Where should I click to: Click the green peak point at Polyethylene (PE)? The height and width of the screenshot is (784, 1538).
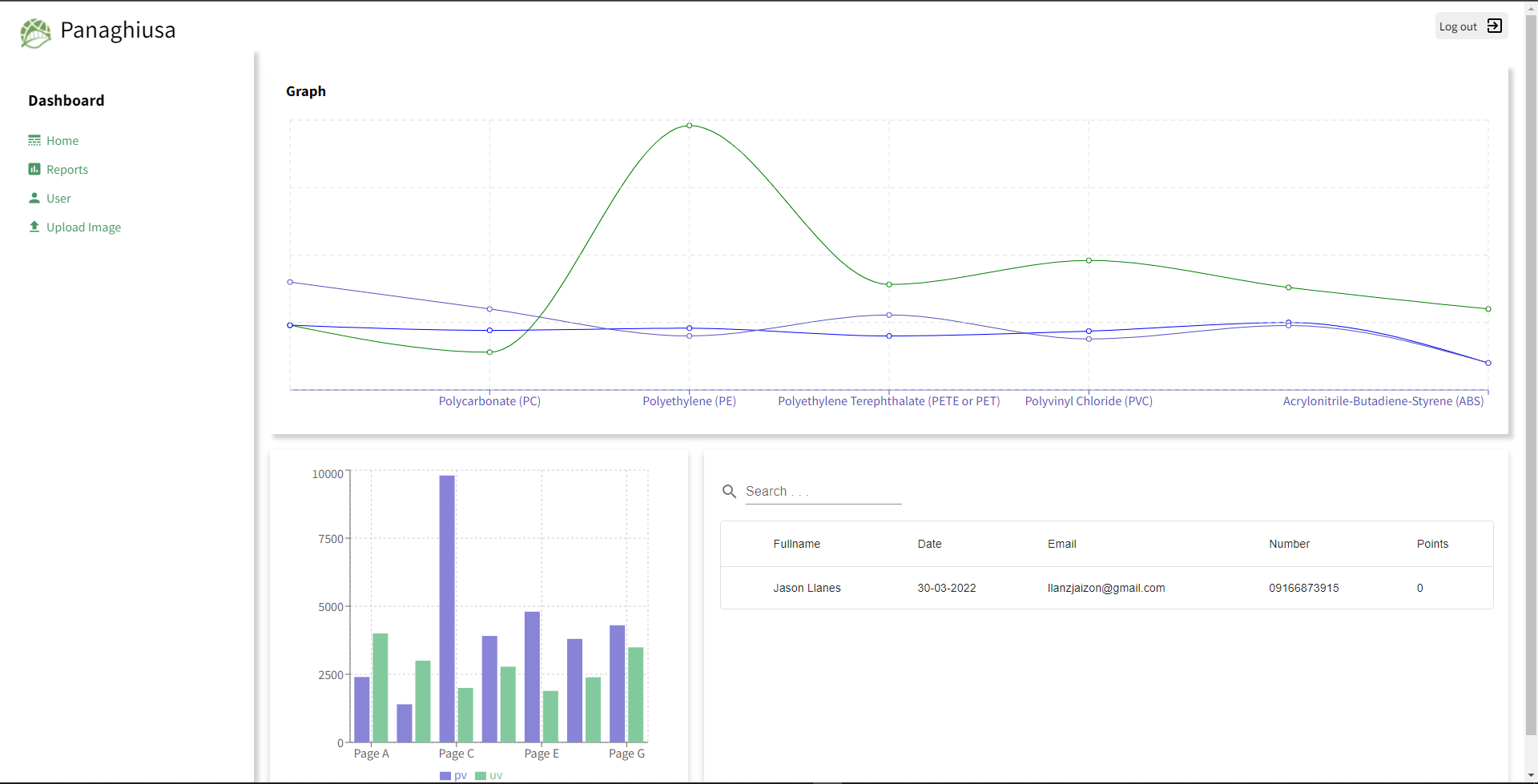(689, 126)
